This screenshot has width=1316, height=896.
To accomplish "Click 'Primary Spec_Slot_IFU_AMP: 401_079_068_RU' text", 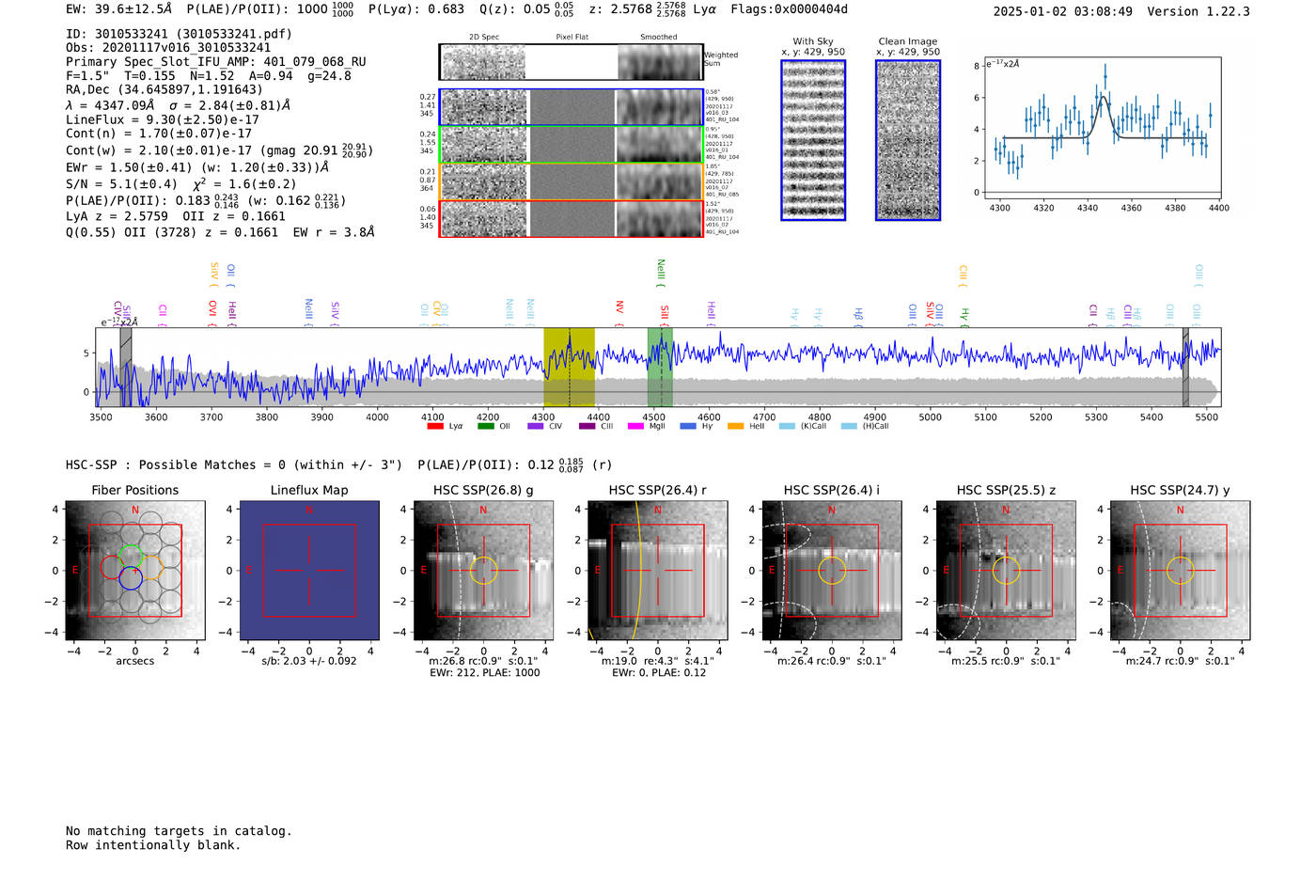I will (216, 62).
